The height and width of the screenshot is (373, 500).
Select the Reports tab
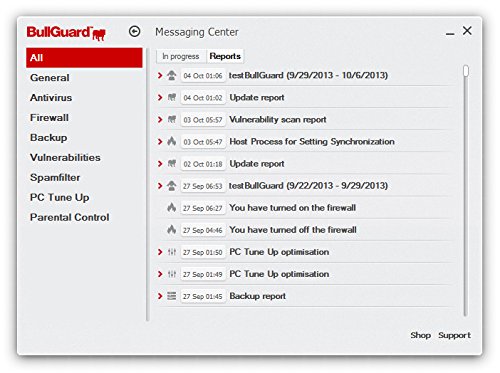225,56
